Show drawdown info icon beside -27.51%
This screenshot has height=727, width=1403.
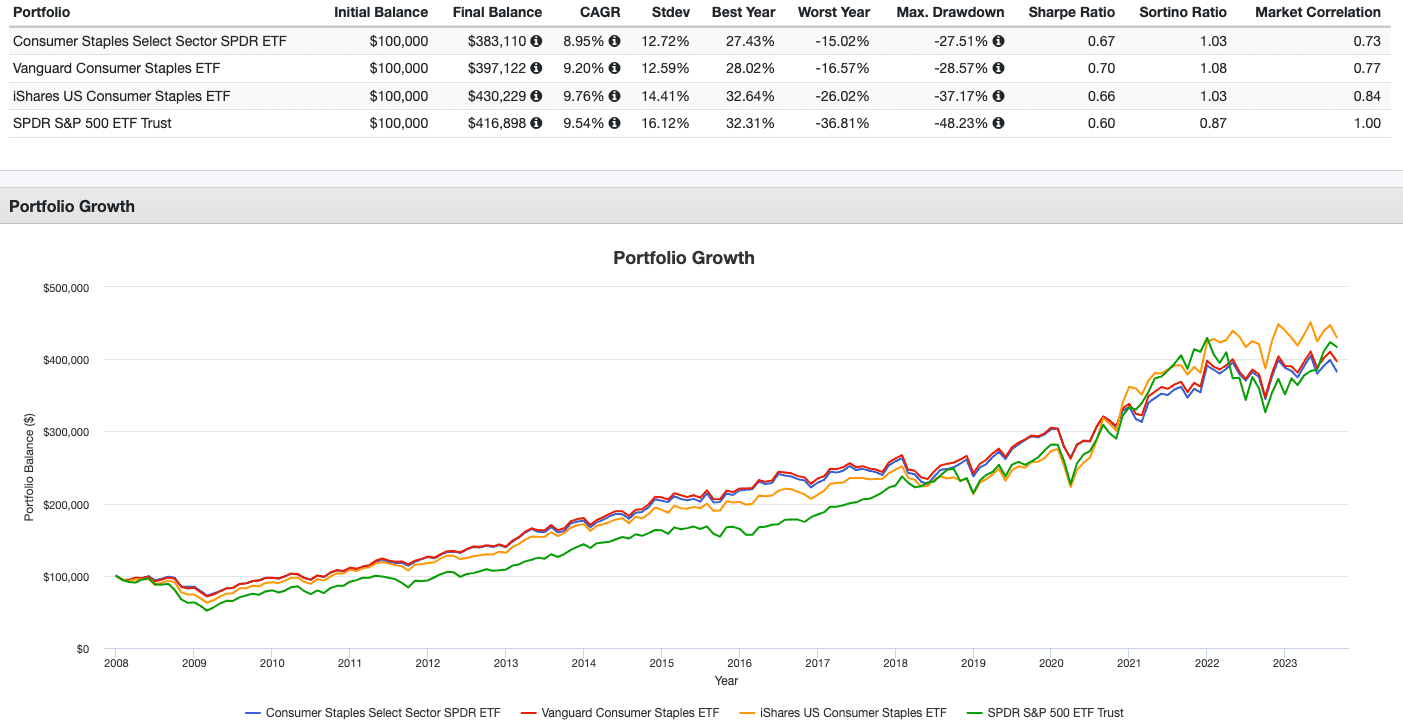(x=999, y=41)
